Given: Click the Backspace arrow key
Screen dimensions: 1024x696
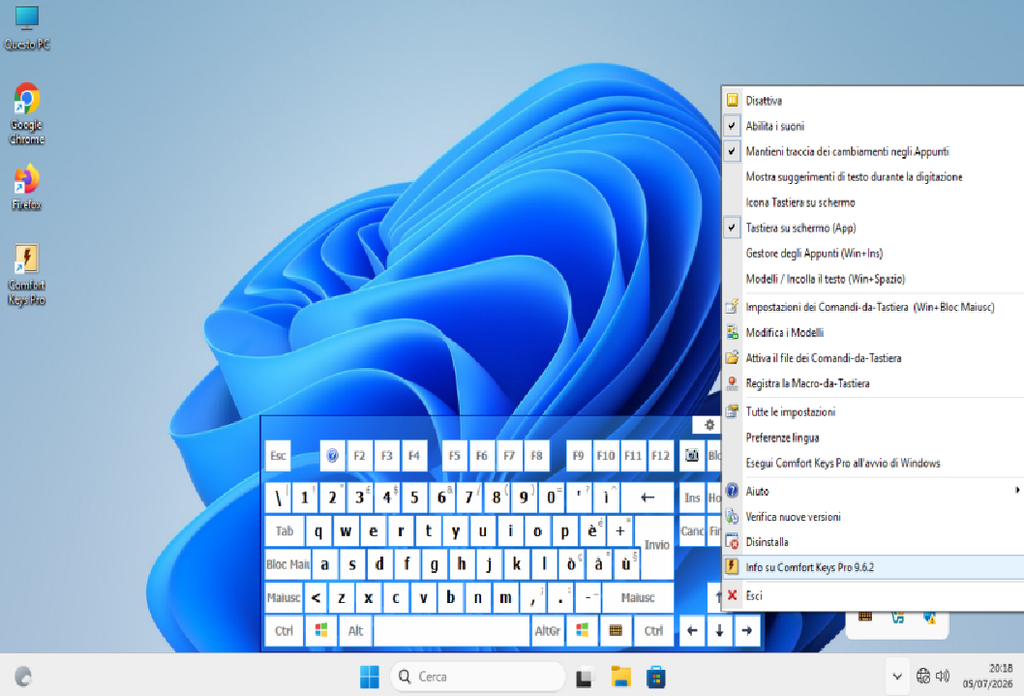Looking at the screenshot, I should [647, 498].
